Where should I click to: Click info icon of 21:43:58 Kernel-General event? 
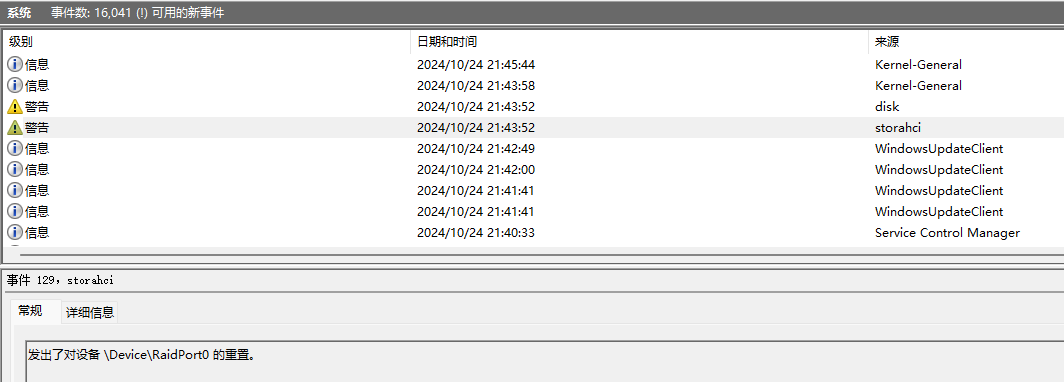coord(14,85)
